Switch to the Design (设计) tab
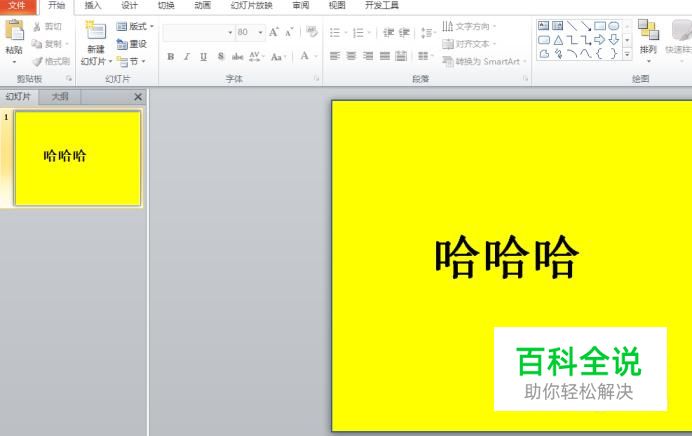This screenshot has width=692, height=436. tap(129, 5)
